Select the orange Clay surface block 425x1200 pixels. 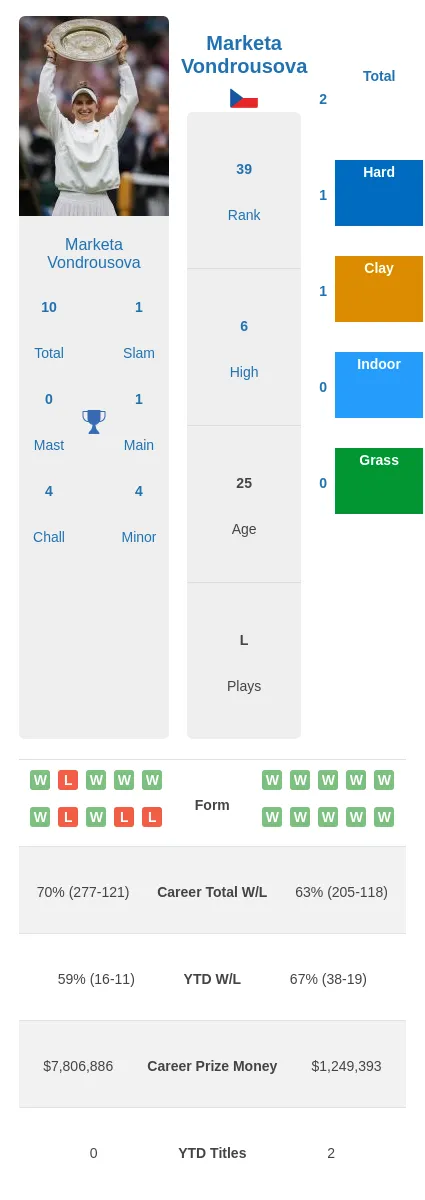point(379,289)
